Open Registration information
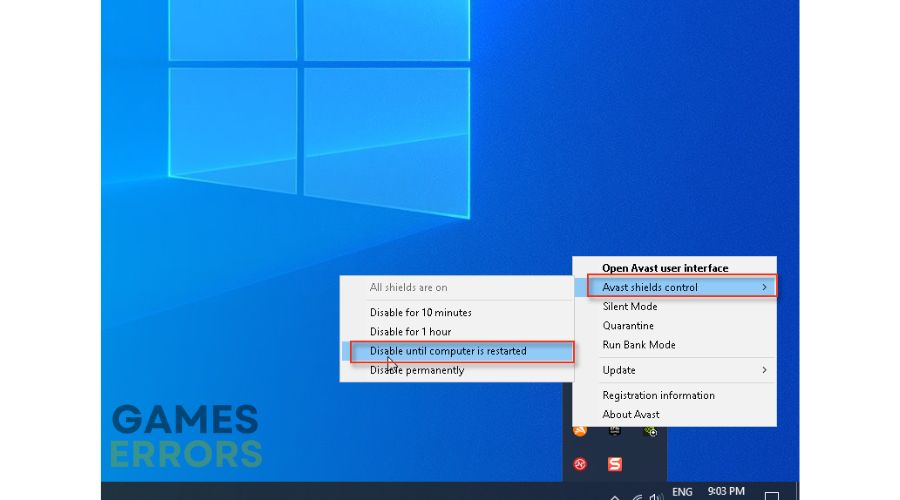 coord(675,396)
